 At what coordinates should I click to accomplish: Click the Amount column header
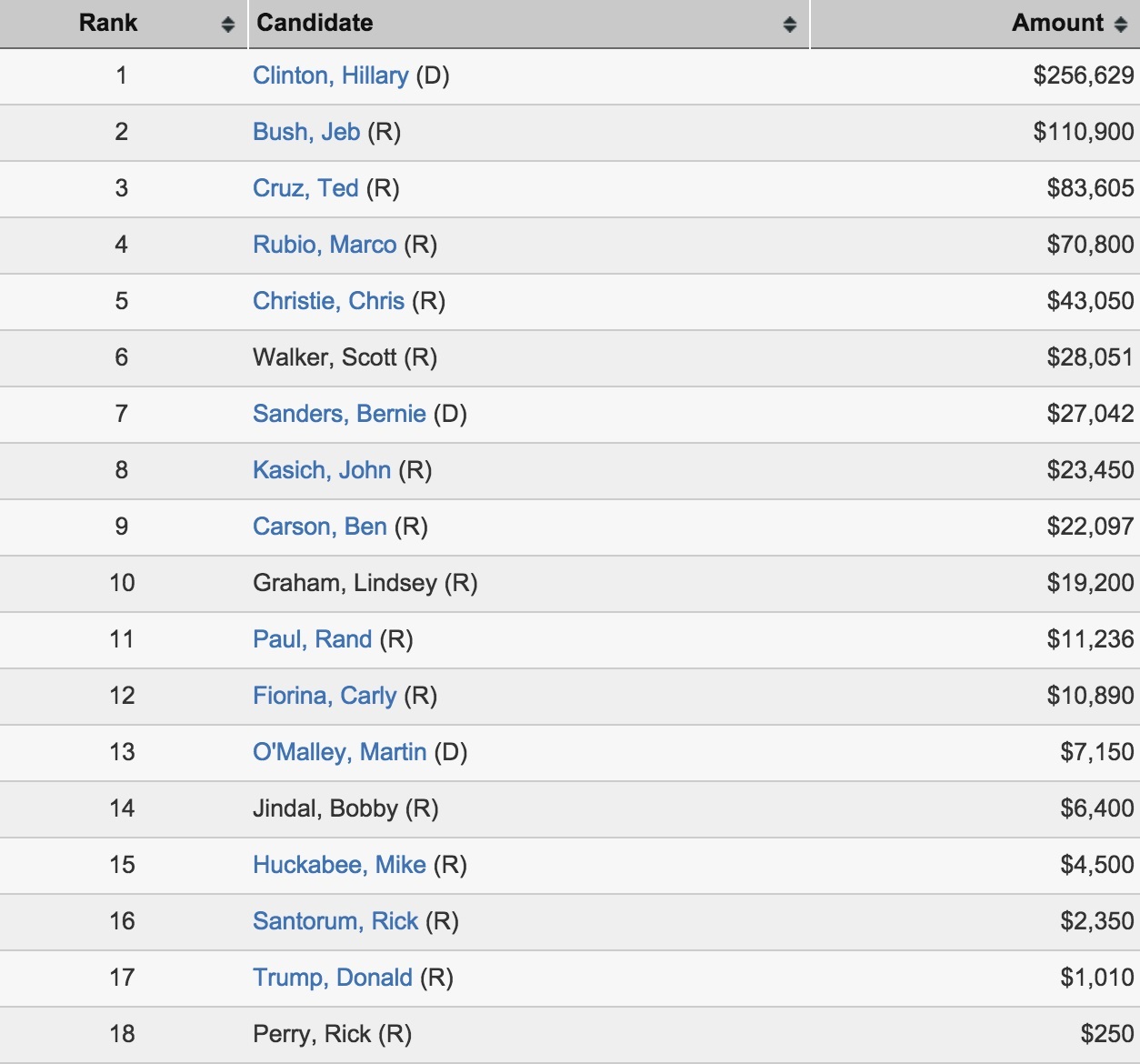click(975, 24)
